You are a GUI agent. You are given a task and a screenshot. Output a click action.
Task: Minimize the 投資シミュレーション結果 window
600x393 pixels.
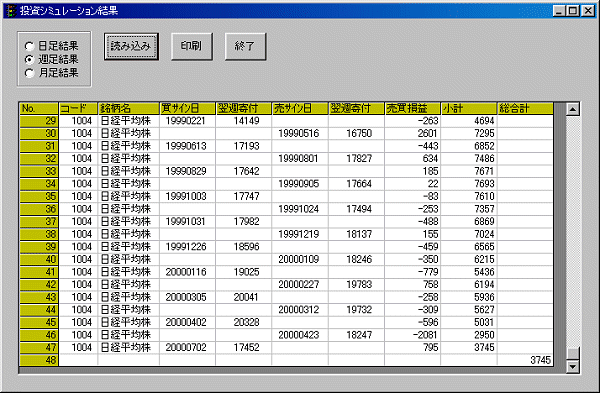point(560,11)
